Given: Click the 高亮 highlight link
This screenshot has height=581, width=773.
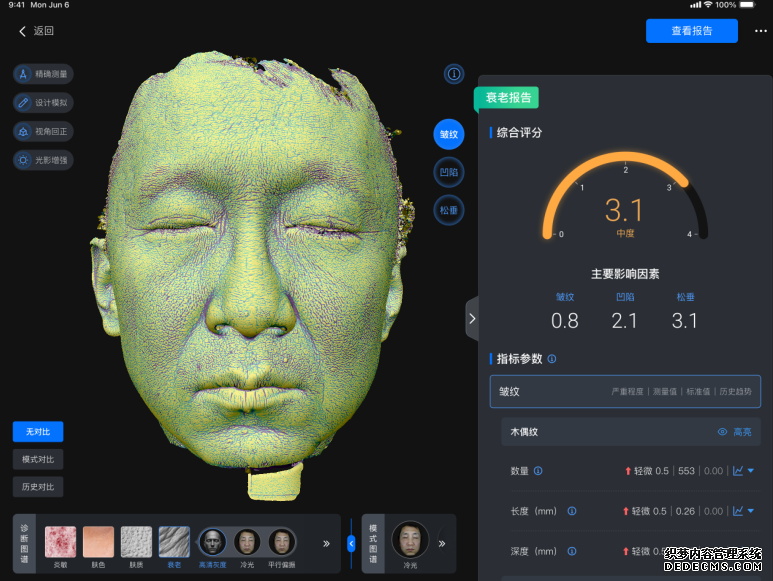Looking at the screenshot, I should 742,432.
